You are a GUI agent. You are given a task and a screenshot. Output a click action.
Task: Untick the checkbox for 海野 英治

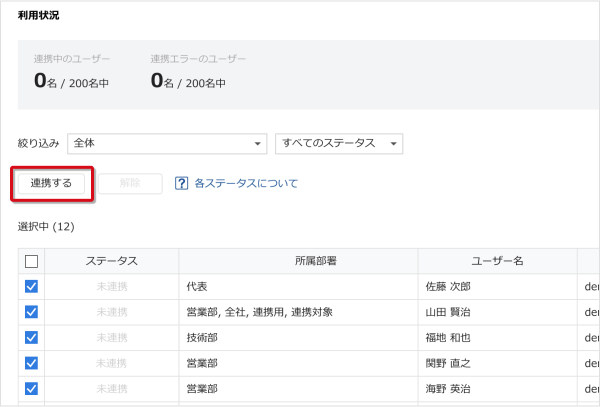pos(31,389)
